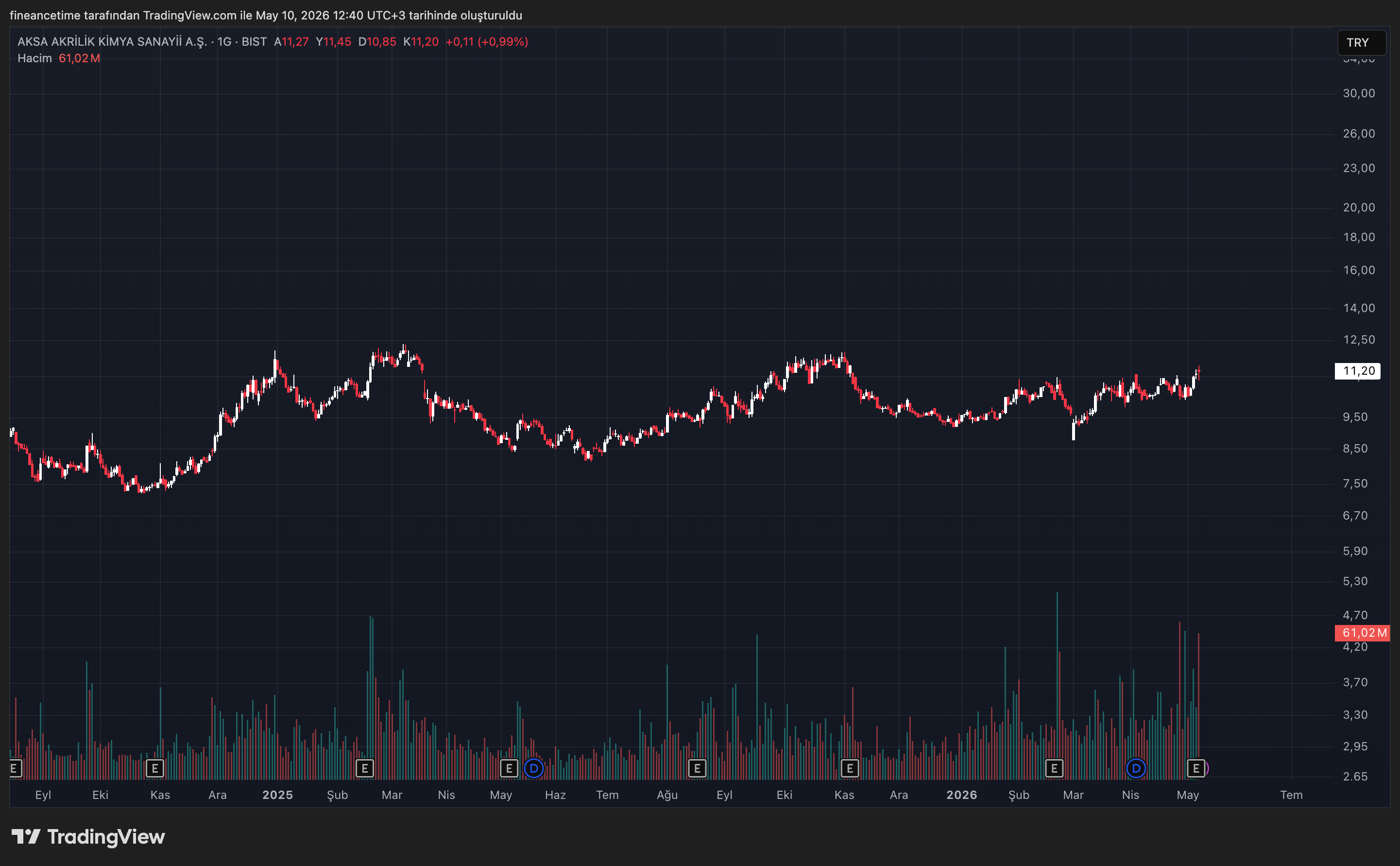This screenshot has width=1400, height=866.
Task: Click the 2025 year label on time axis
Action: [x=277, y=795]
